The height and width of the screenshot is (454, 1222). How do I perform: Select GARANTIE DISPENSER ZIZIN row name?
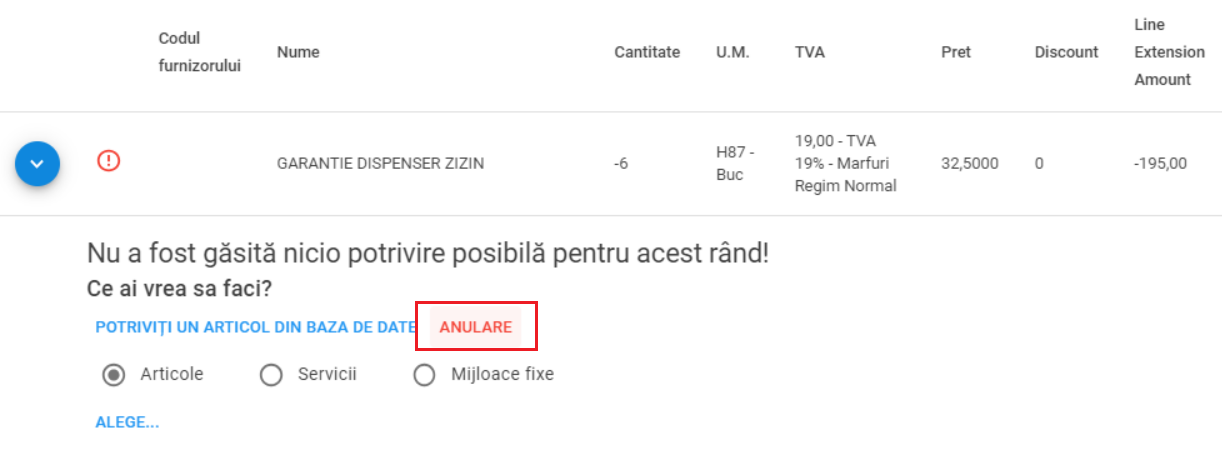click(x=380, y=163)
